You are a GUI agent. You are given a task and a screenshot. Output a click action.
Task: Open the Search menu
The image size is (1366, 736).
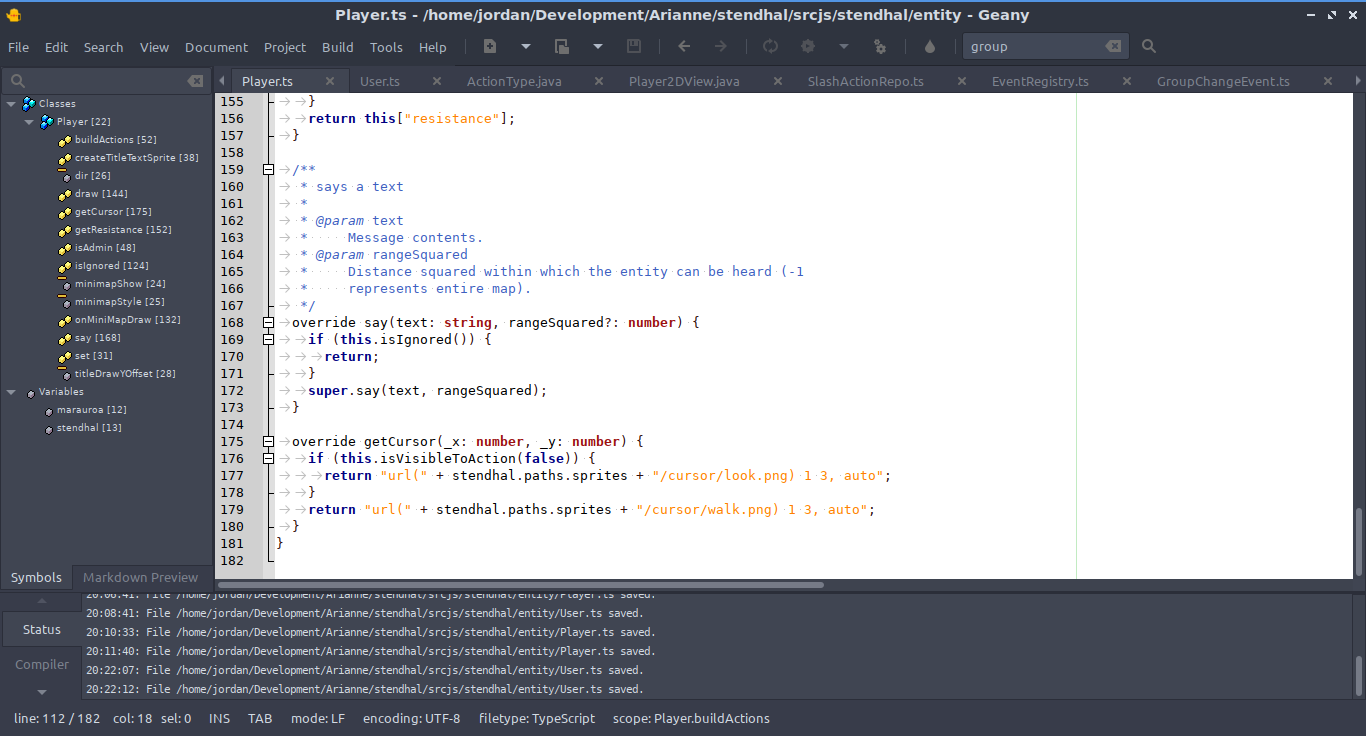[x=103, y=47]
